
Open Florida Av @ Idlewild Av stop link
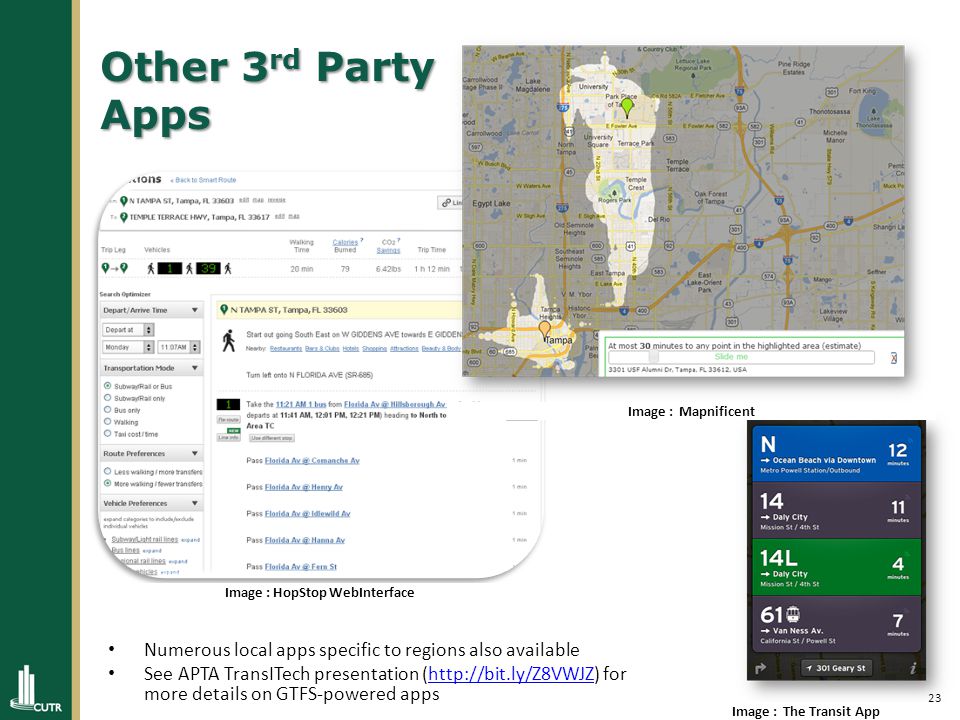click(307, 514)
